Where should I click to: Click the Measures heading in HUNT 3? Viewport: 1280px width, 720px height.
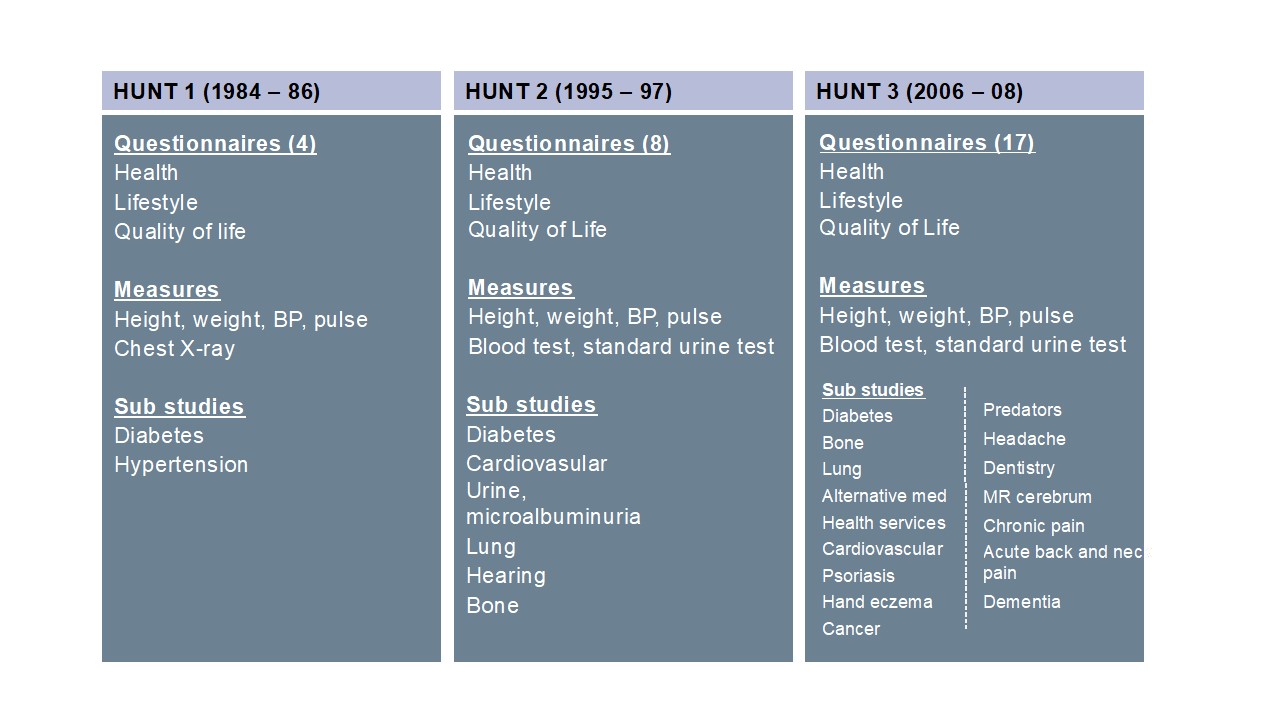point(872,286)
